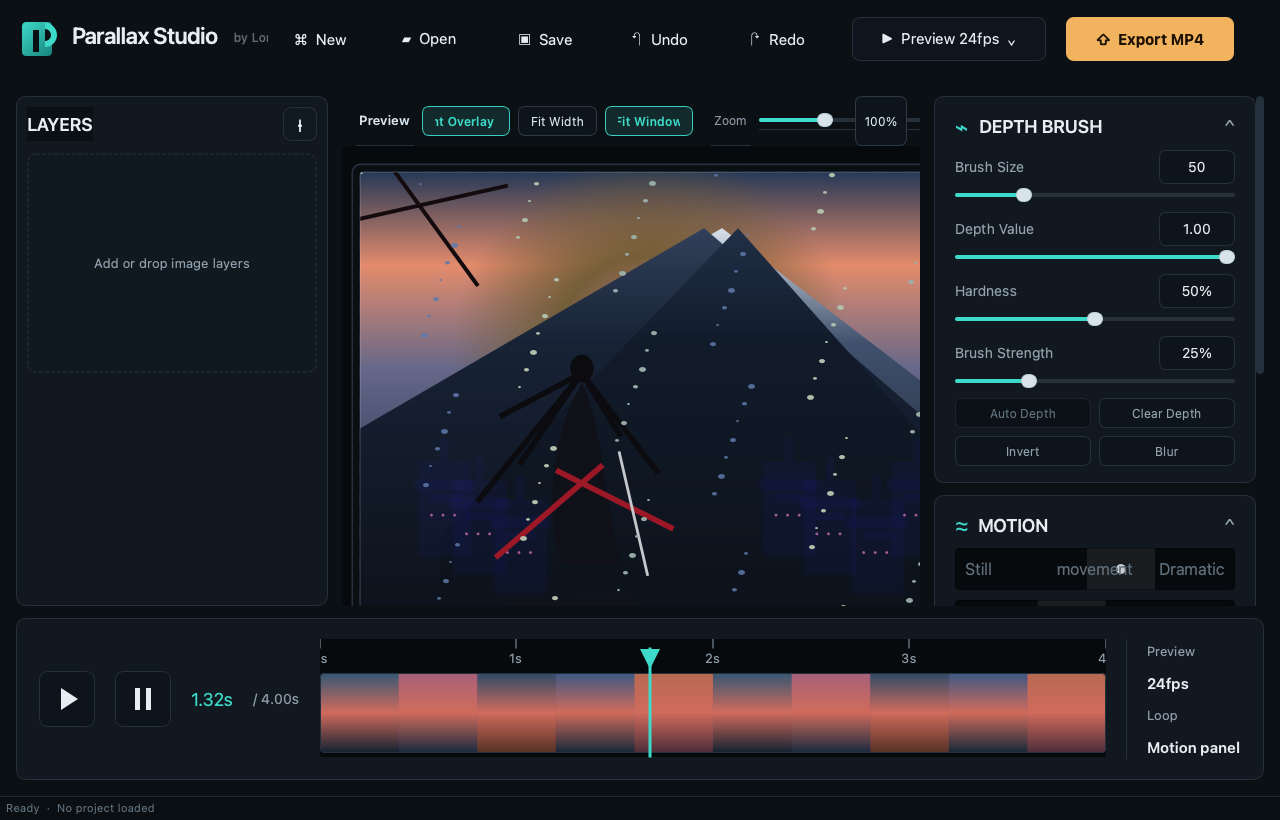The width and height of the screenshot is (1280, 820).
Task: Click the 24fps preview rate text
Action: pos(1168,684)
